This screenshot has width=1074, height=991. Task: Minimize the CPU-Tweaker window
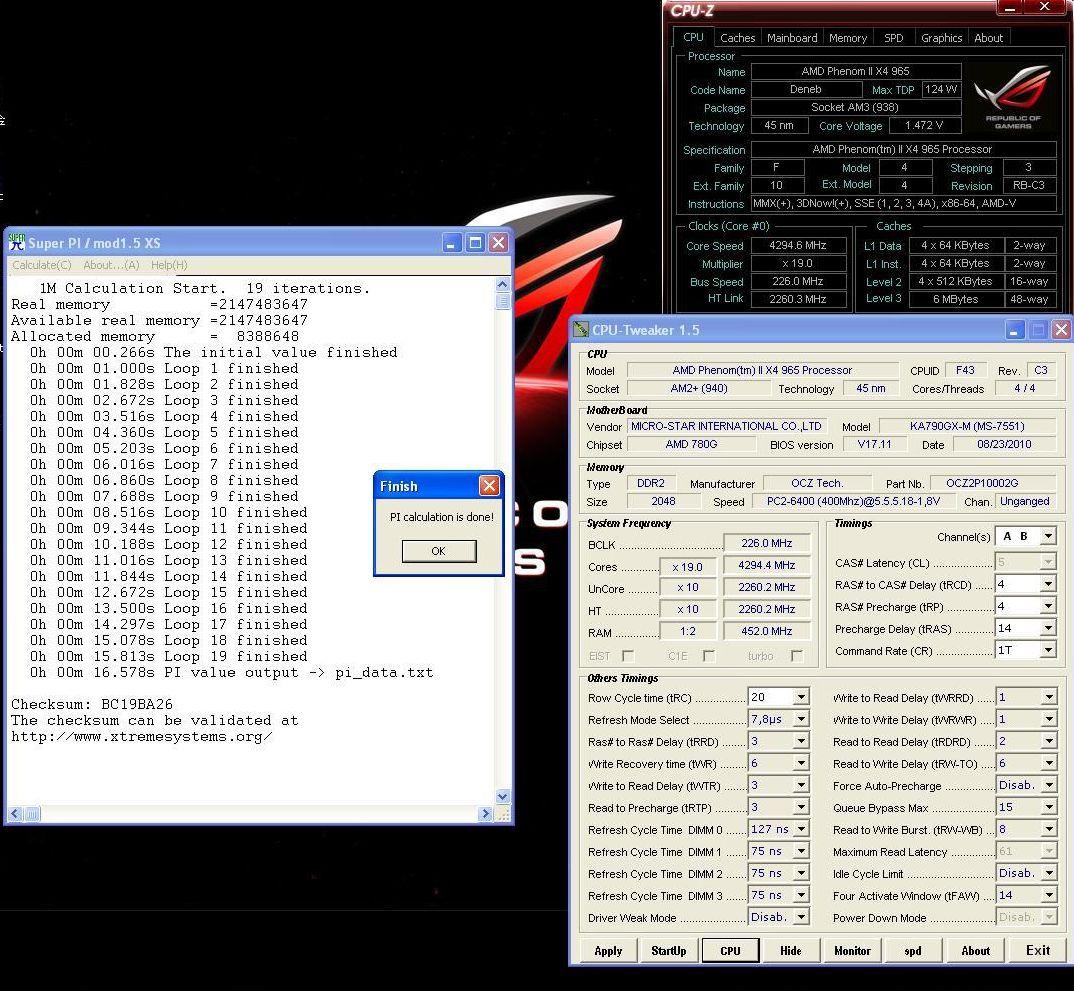click(x=1014, y=330)
